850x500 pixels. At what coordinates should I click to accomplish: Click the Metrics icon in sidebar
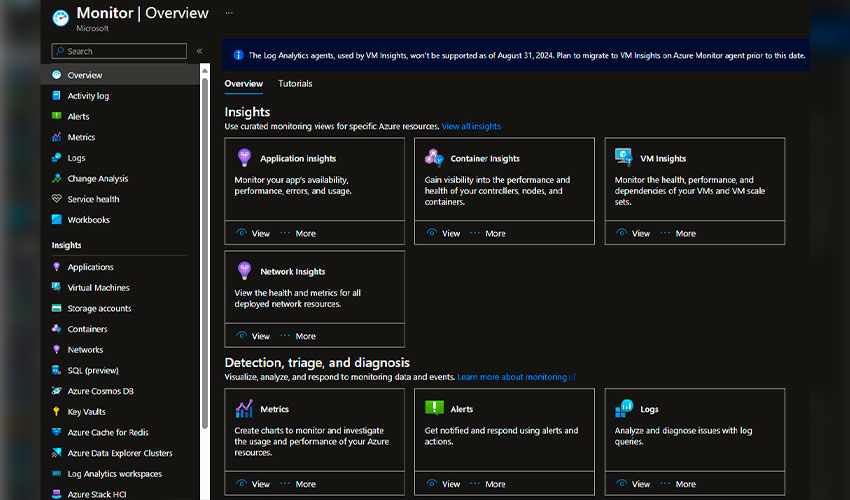click(56, 137)
